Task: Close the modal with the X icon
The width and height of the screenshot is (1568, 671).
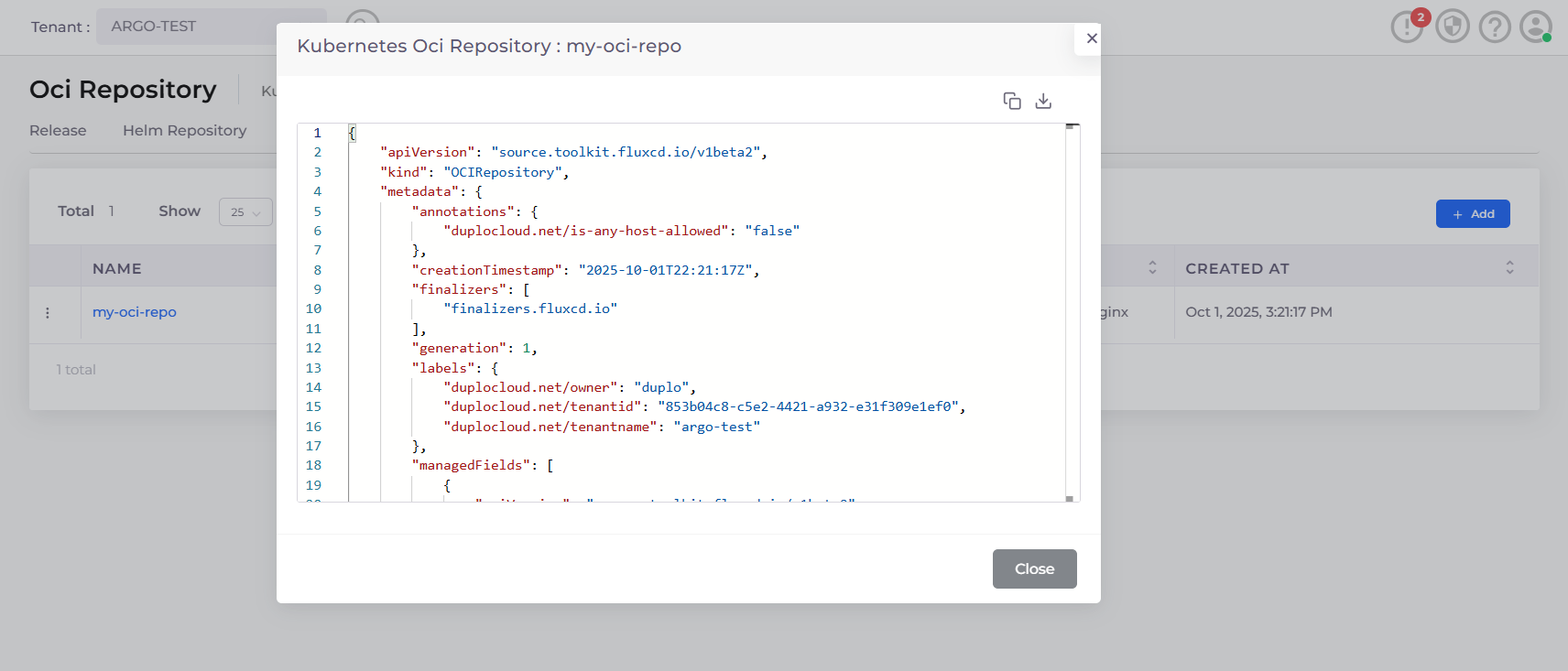Action: pyautogui.click(x=1091, y=38)
